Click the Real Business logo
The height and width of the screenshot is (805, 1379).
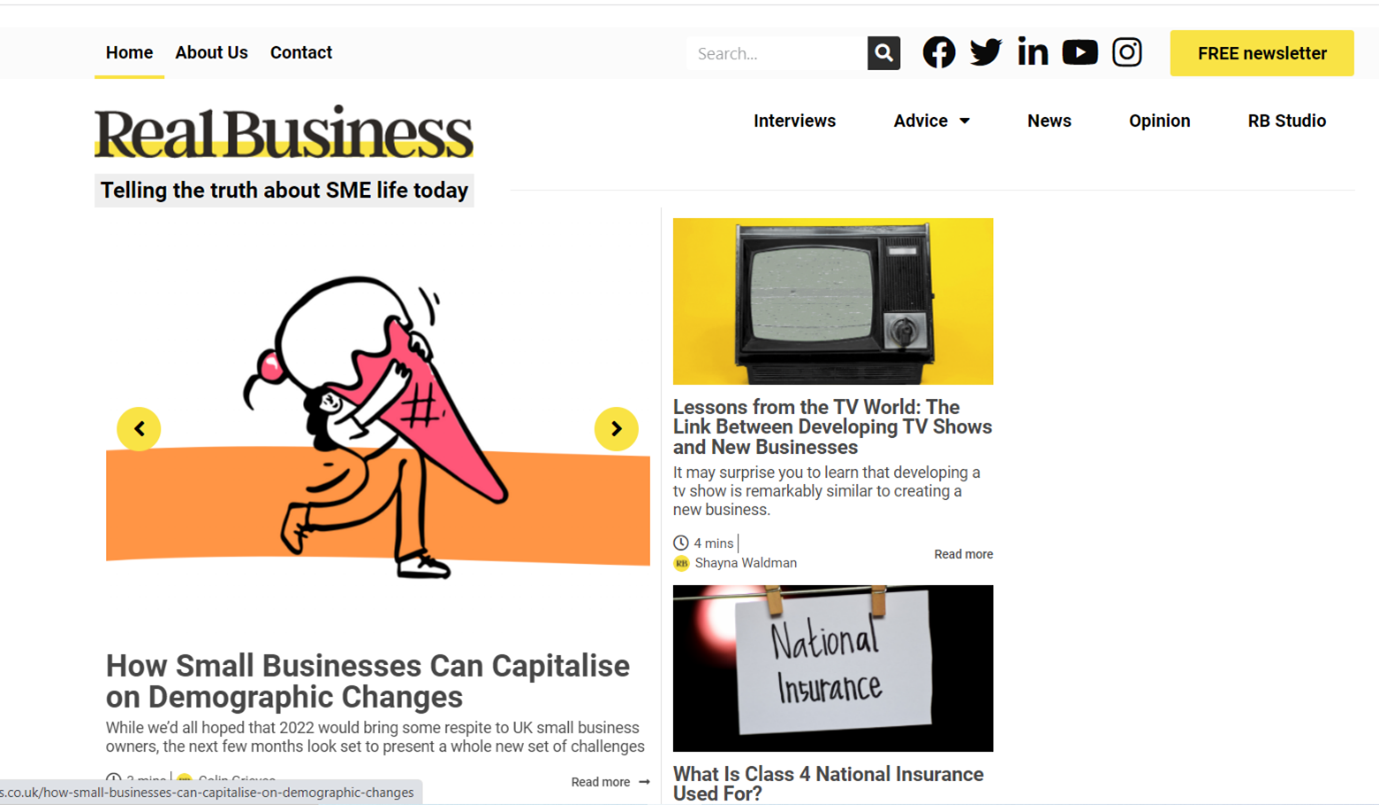[x=284, y=132]
